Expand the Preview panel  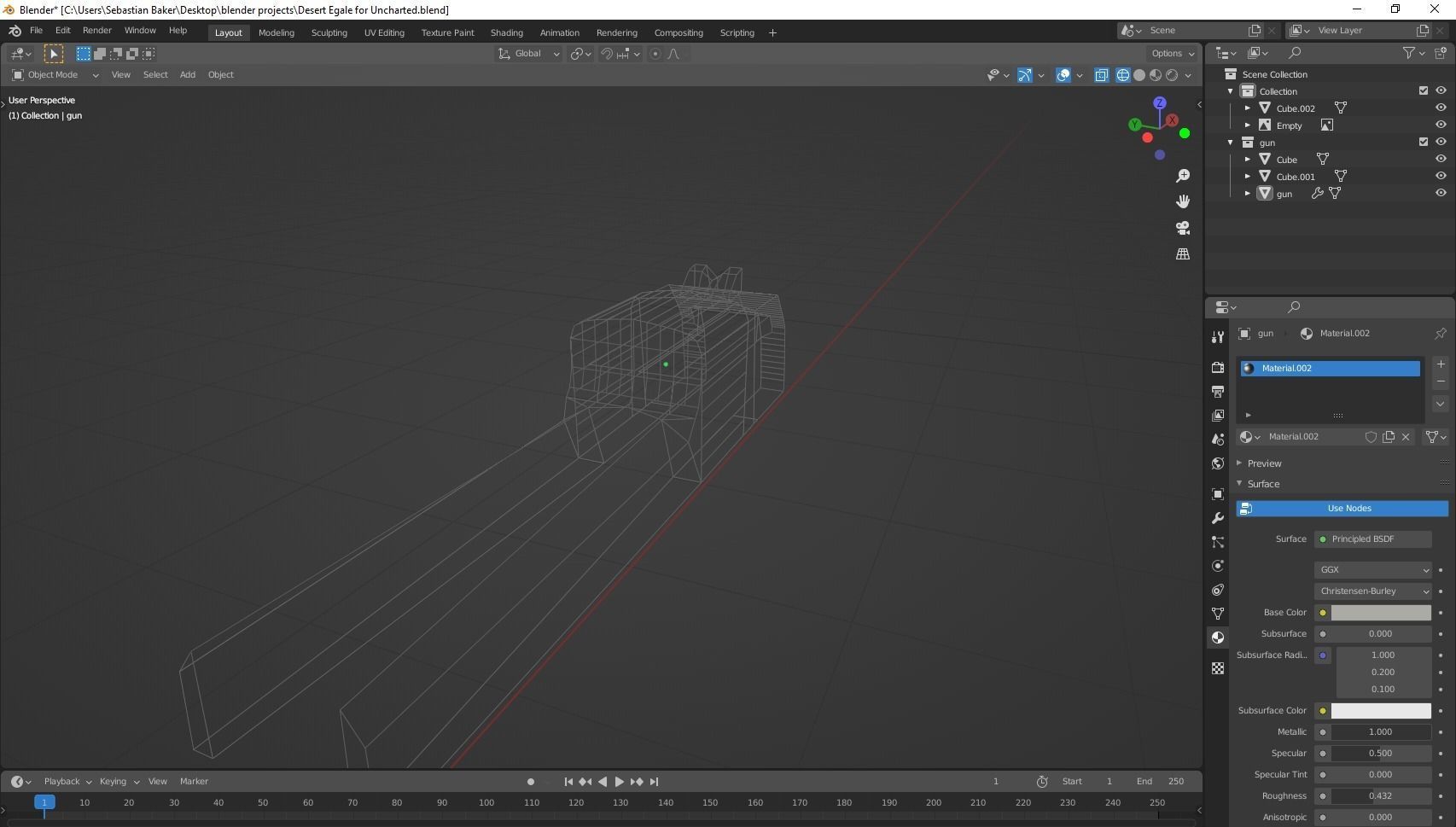[x=1263, y=463]
